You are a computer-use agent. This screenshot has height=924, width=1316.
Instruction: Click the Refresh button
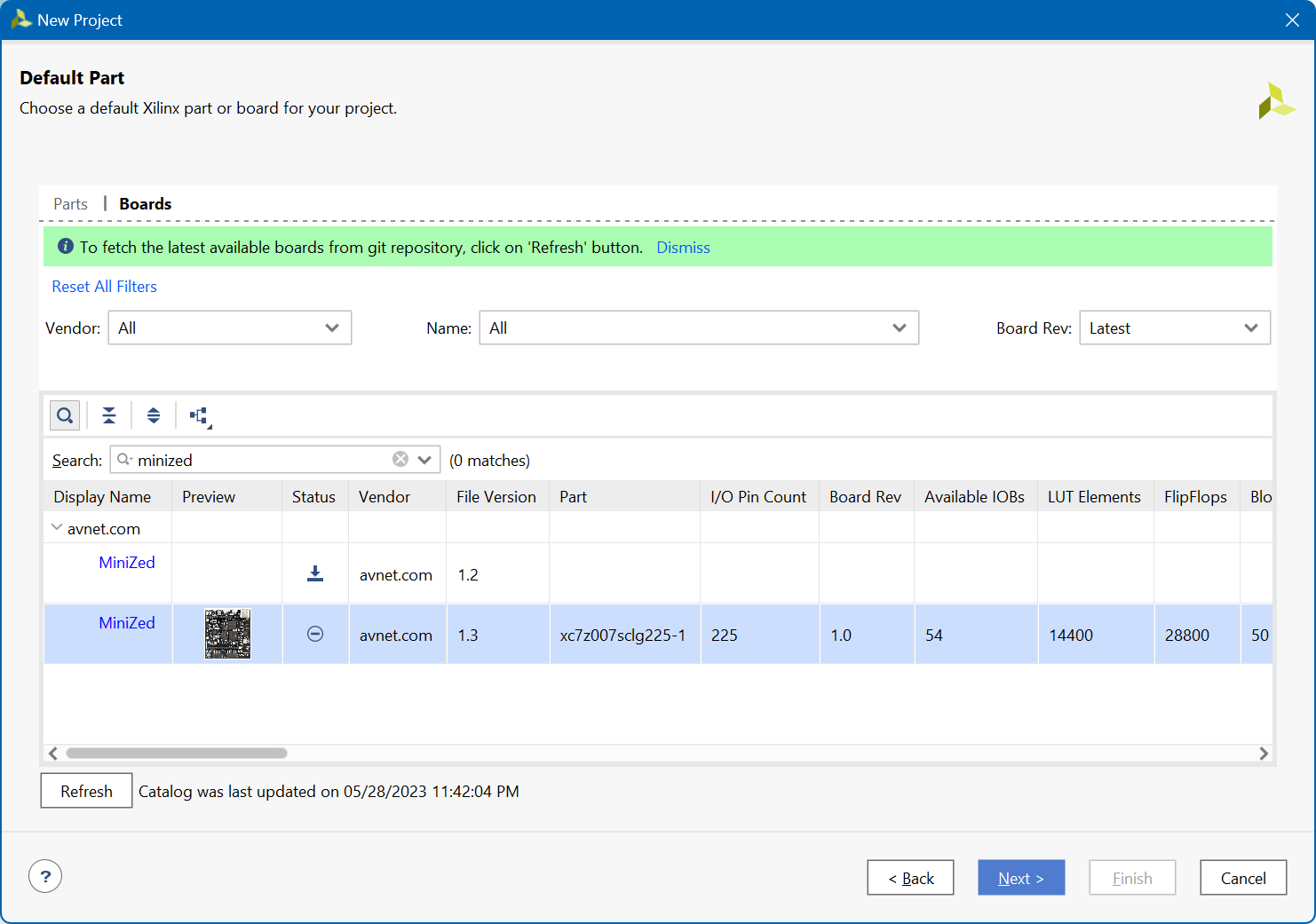(x=86, y=791)
